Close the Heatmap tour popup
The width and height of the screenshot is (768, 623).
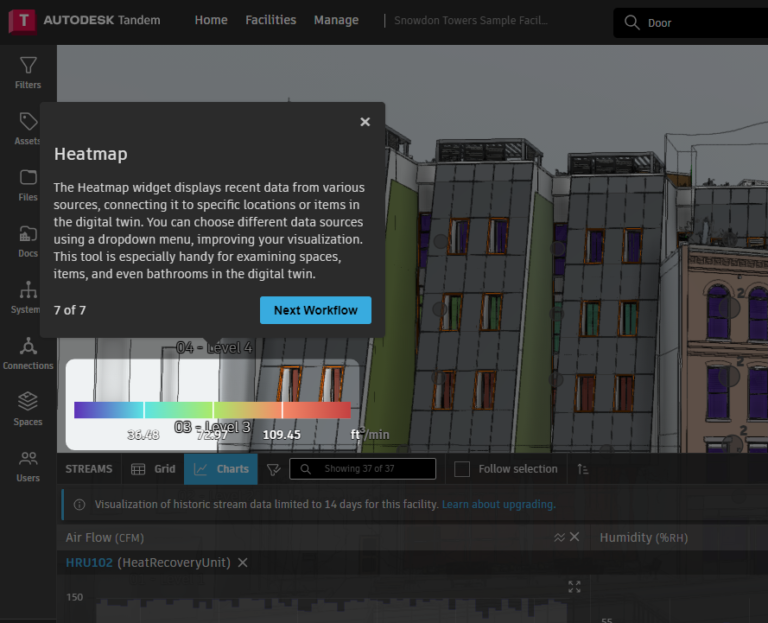point(365,122)
